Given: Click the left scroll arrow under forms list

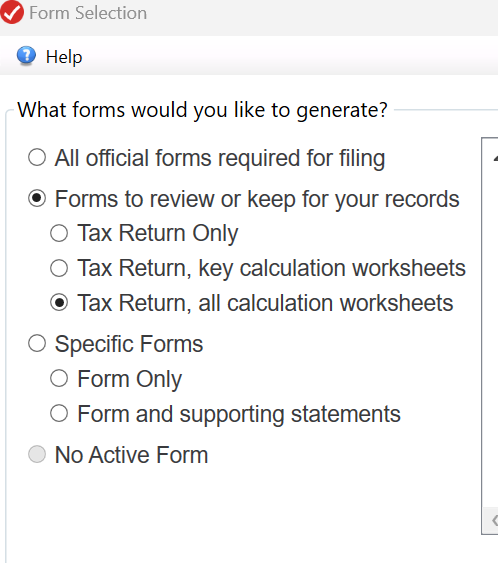Looking at the screenshot, I should [494, 520].
